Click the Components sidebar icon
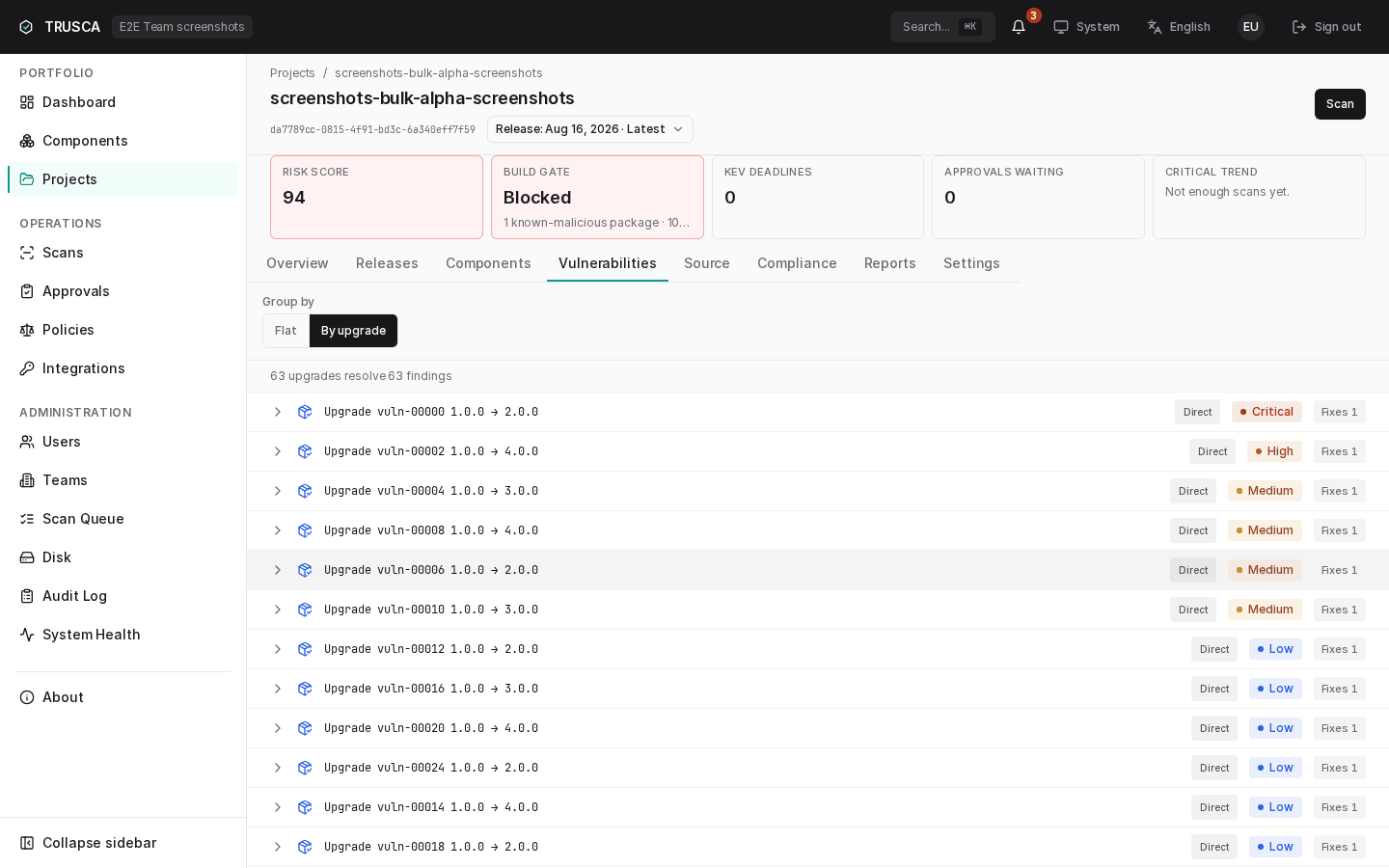 27,141
